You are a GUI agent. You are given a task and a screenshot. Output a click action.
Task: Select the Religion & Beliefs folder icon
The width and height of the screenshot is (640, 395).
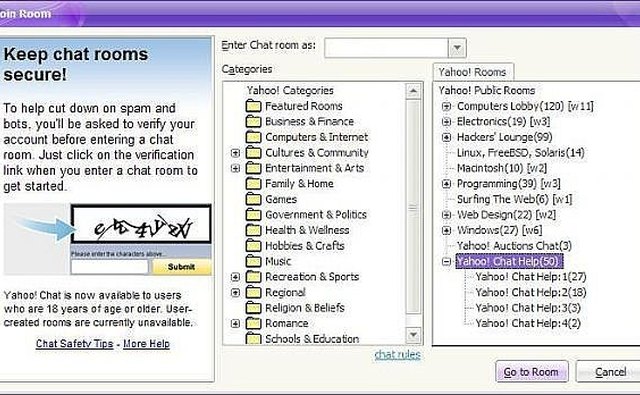[253, 308]
